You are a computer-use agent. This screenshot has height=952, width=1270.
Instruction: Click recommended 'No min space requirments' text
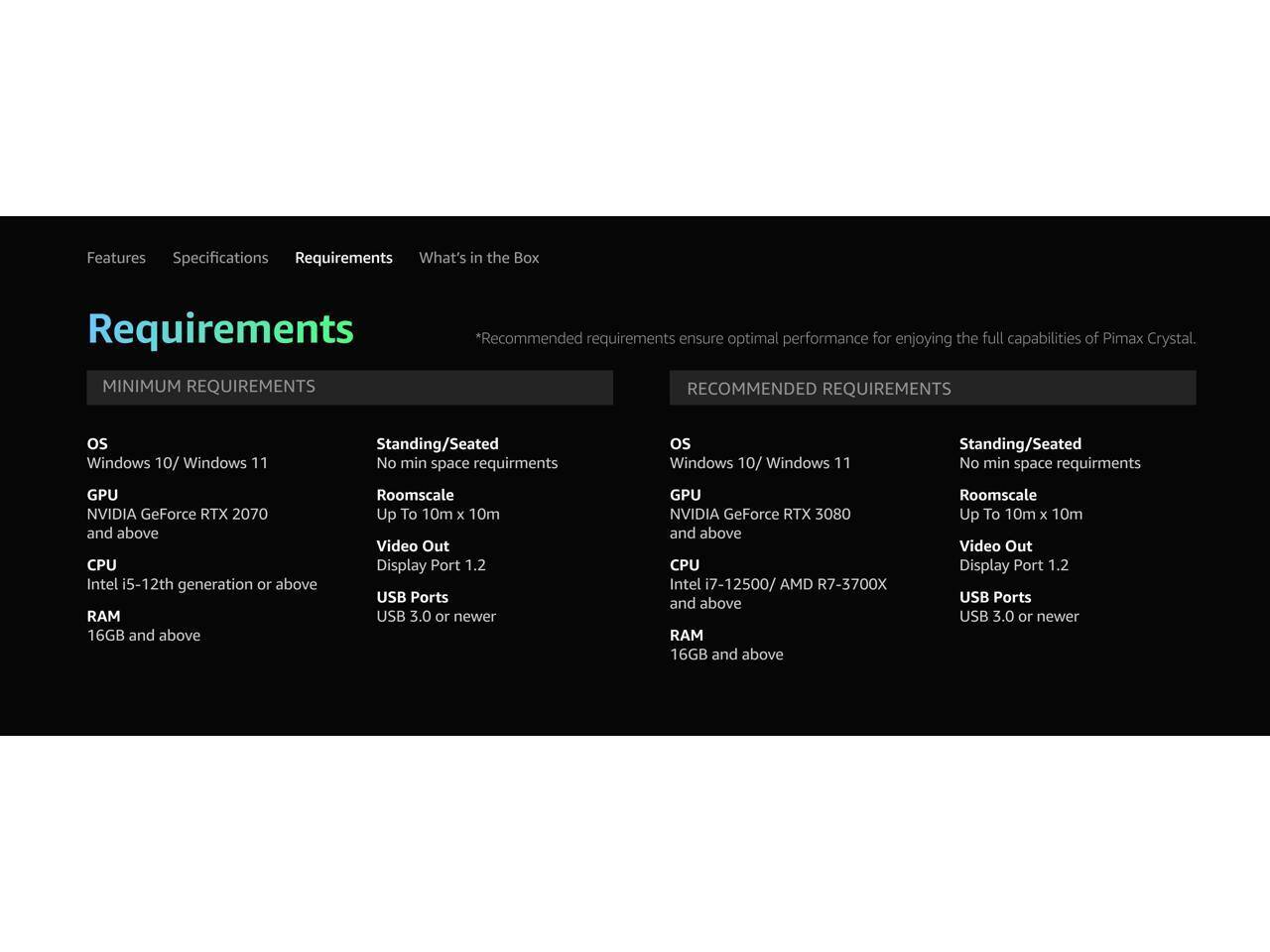1050,463
